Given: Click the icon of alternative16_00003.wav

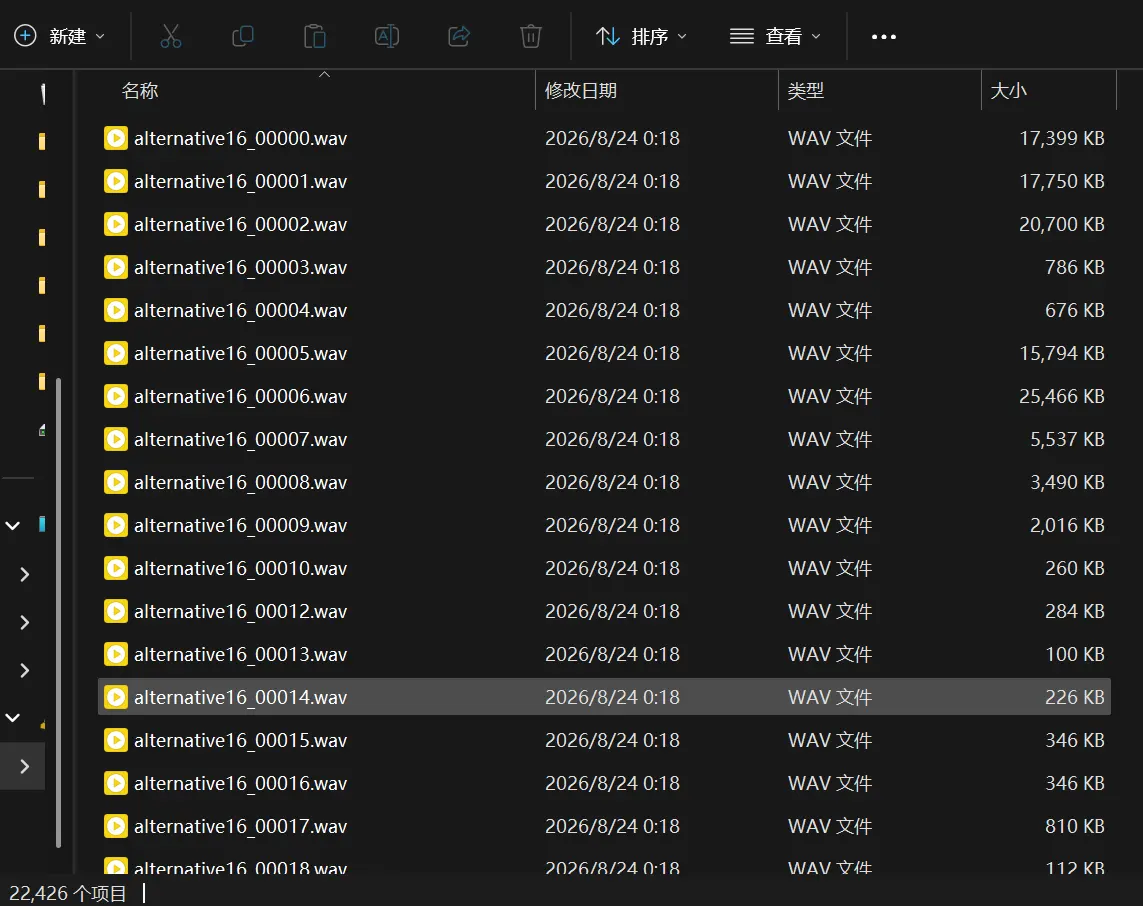Looking at the screenshot, I should (x=116, y=267).
